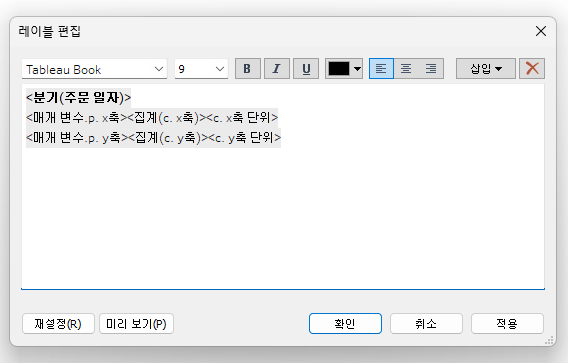The width and height of the screenshot is (568, 363).
Task: Toggle underline formatting with the U button
Action: [306, 68]
